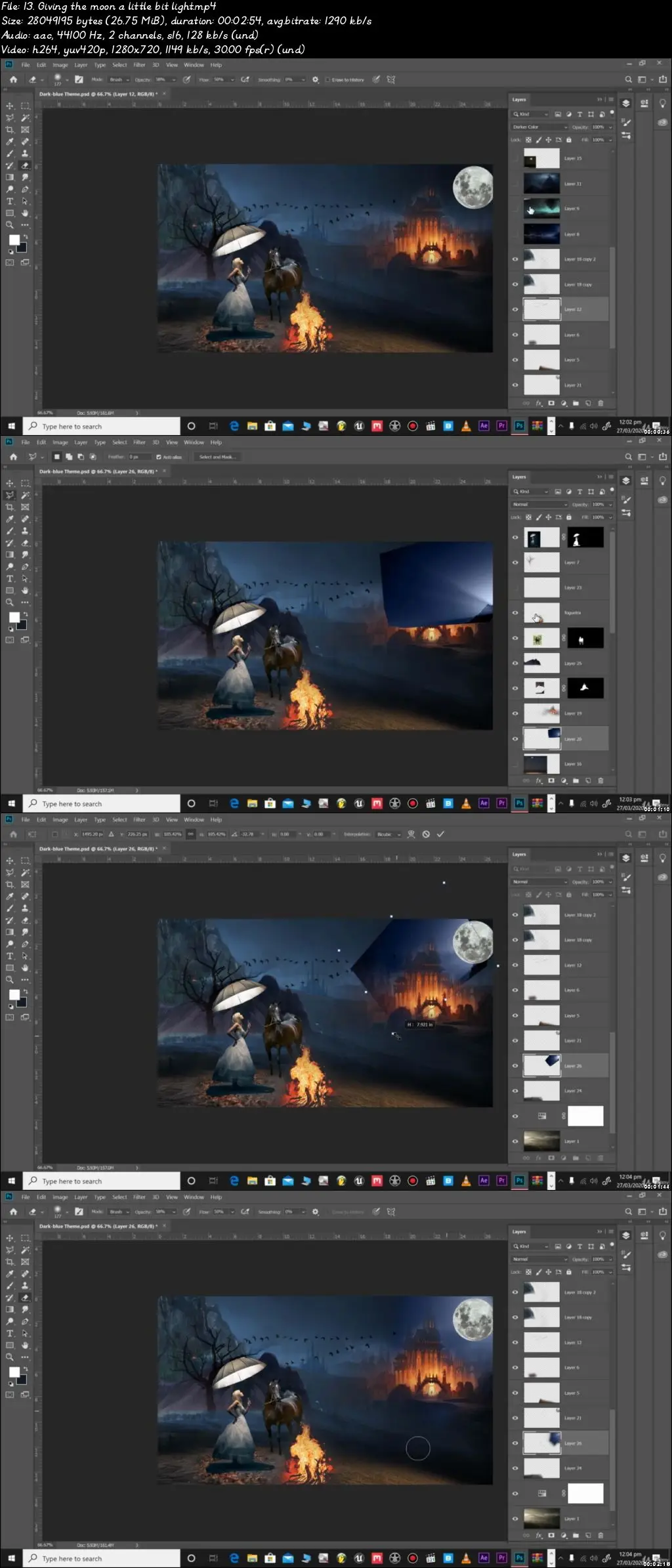Choose the Eyedropper tool in the first frame
Image resolution: width=672 pixels, height=1568 pixels.
(x=10, y=142)
